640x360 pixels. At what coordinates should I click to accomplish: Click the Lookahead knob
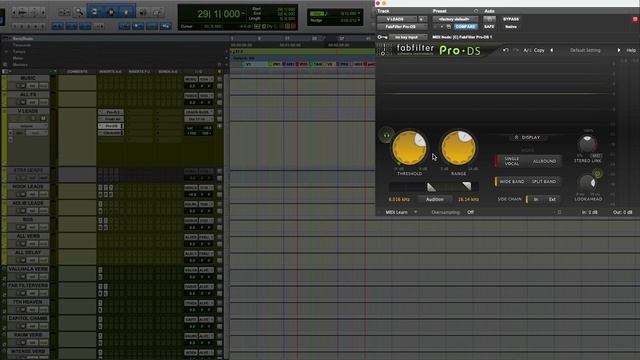pos(587,182)
